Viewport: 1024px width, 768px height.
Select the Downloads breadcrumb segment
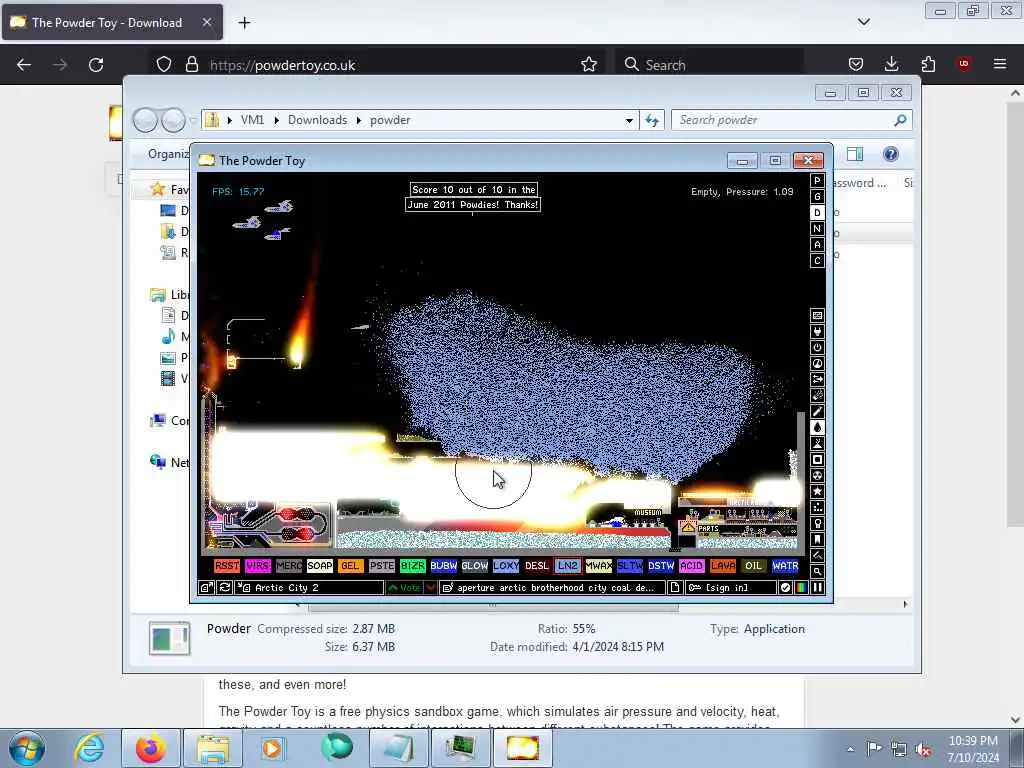(317, 120)
